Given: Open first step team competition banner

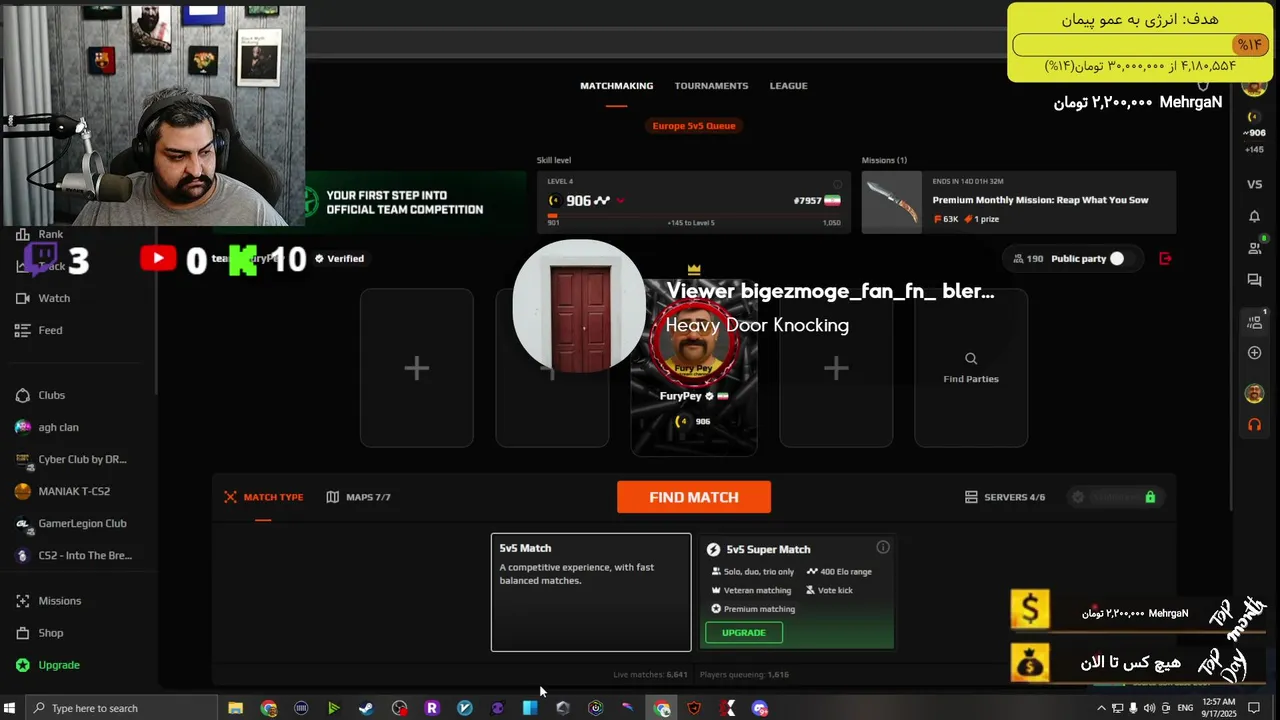Looking at the screenshot, I should pyautogui.click(x=414, y=203).
